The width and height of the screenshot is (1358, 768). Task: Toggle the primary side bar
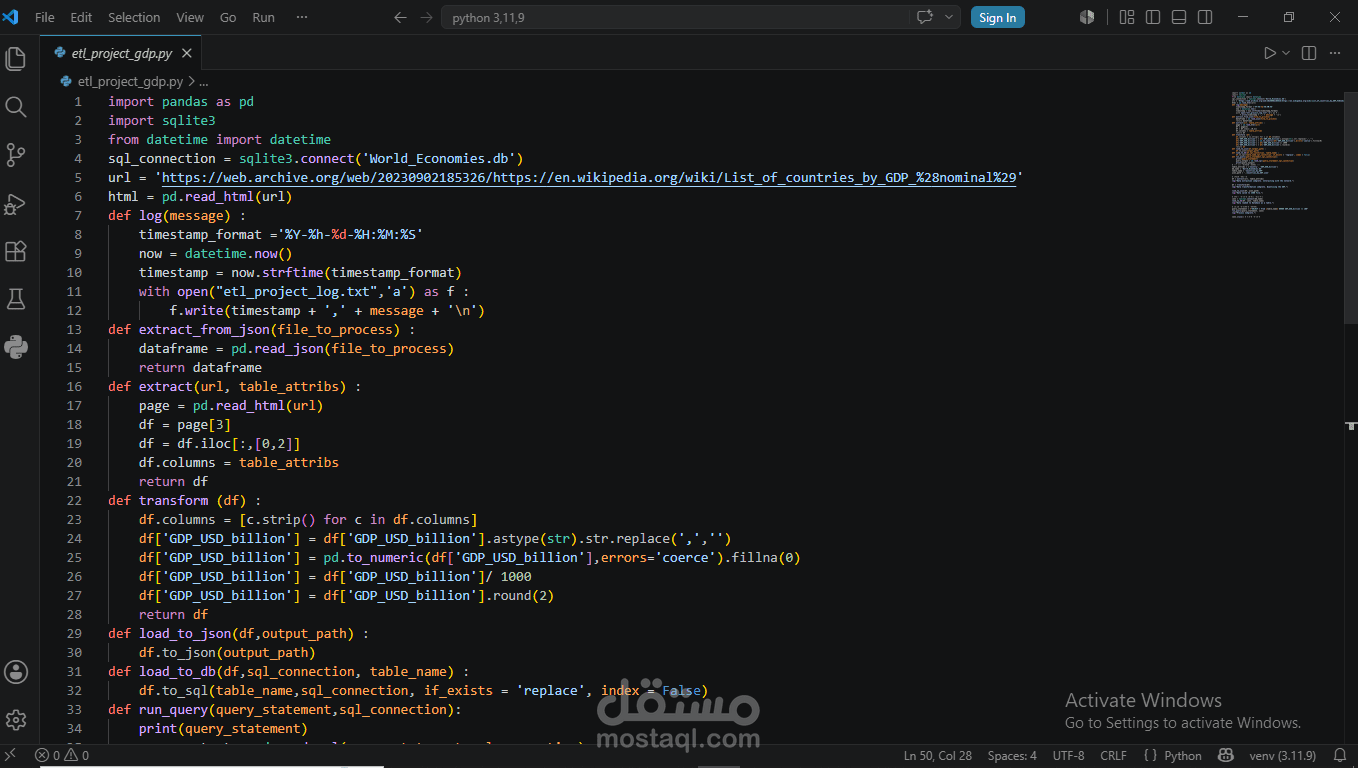pos(1153,17)
